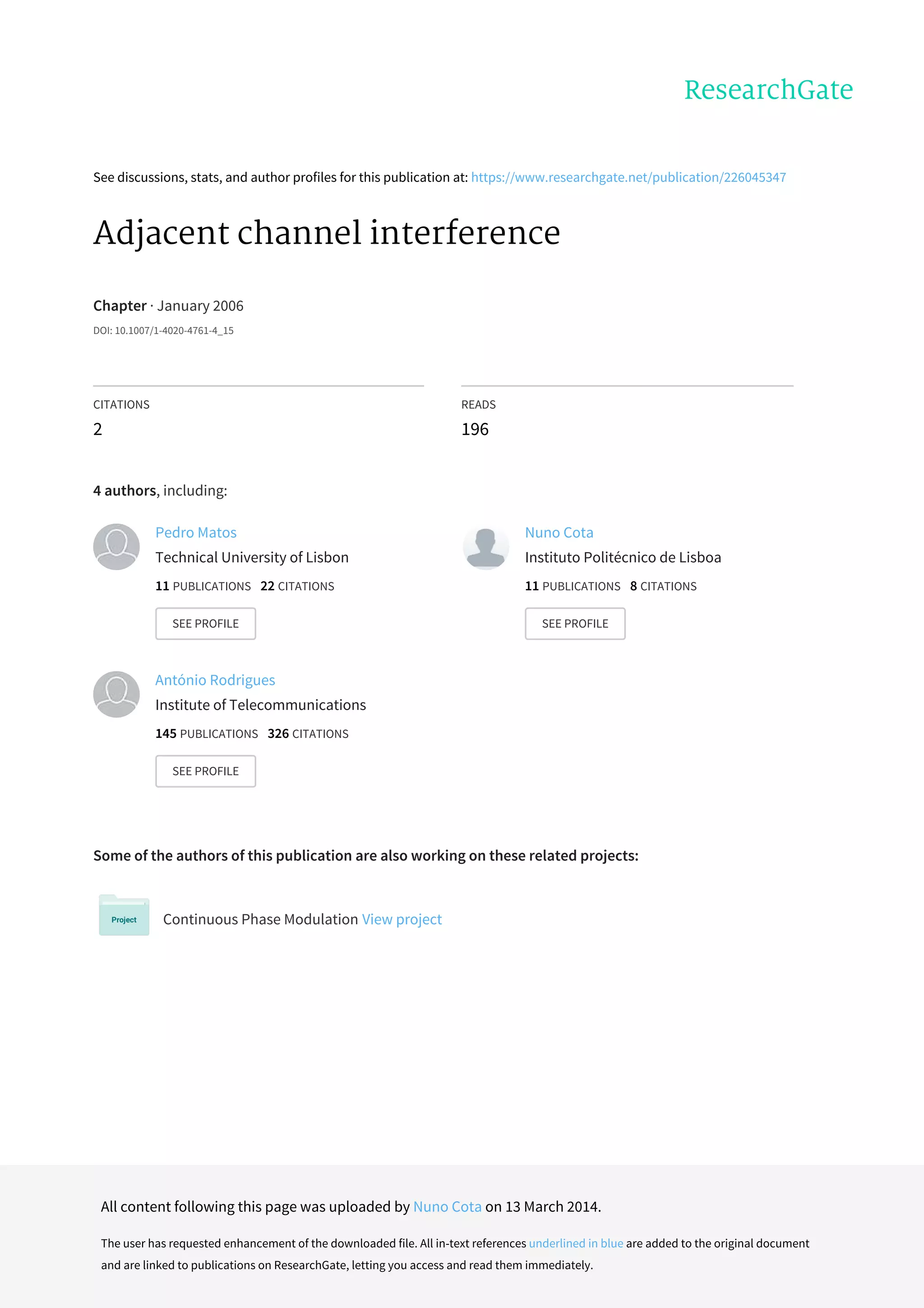Click the Adjacent channel interference title

tap(327, 233)
